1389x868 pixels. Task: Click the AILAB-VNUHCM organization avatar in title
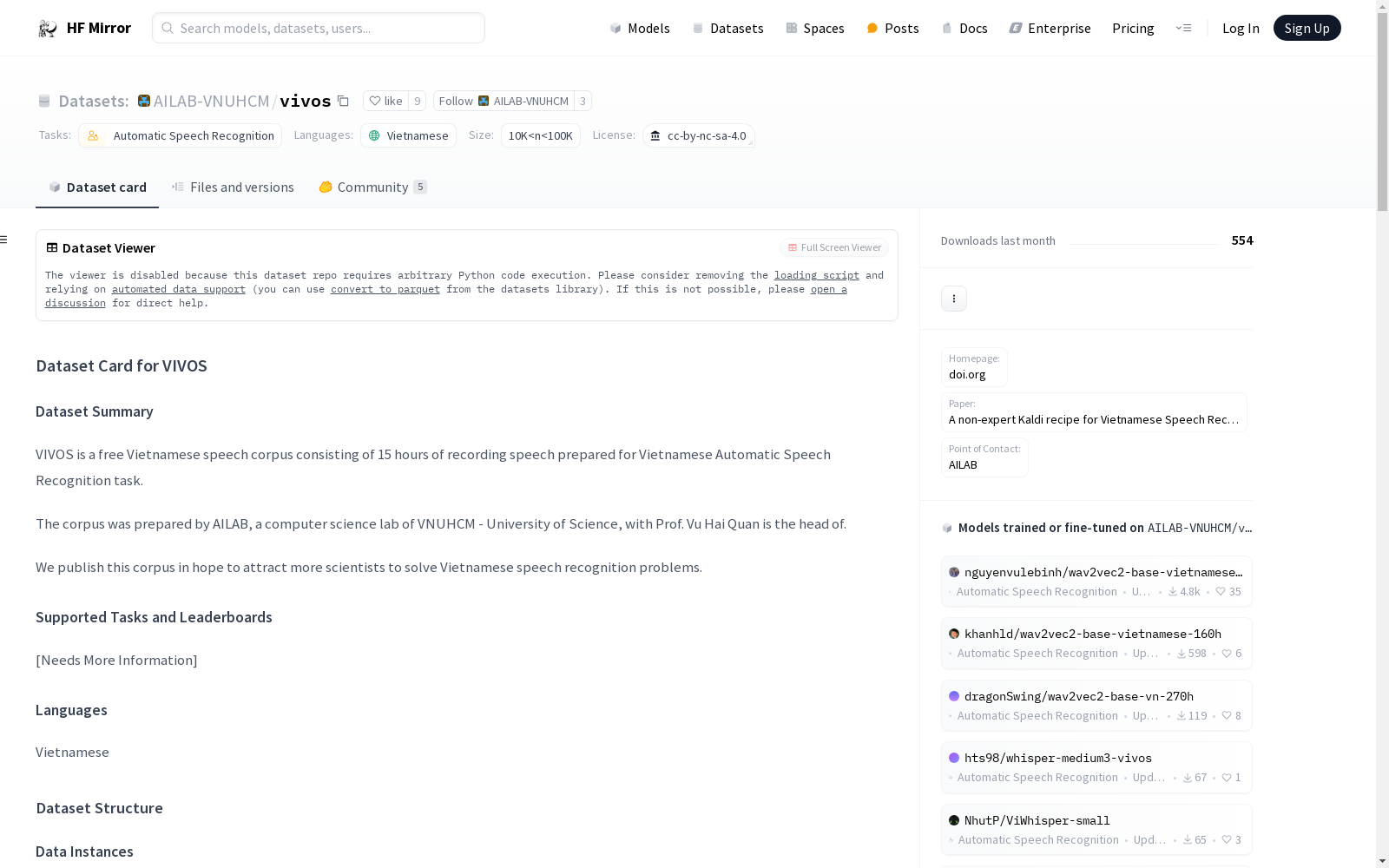[144, 101]
